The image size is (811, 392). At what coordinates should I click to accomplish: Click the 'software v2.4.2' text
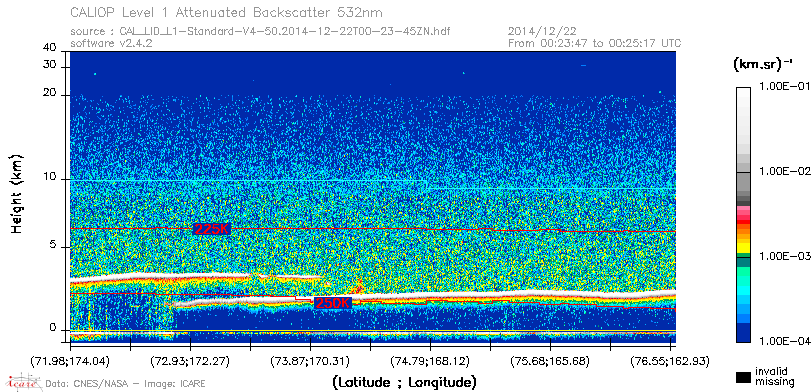click(x=111, y=43)
